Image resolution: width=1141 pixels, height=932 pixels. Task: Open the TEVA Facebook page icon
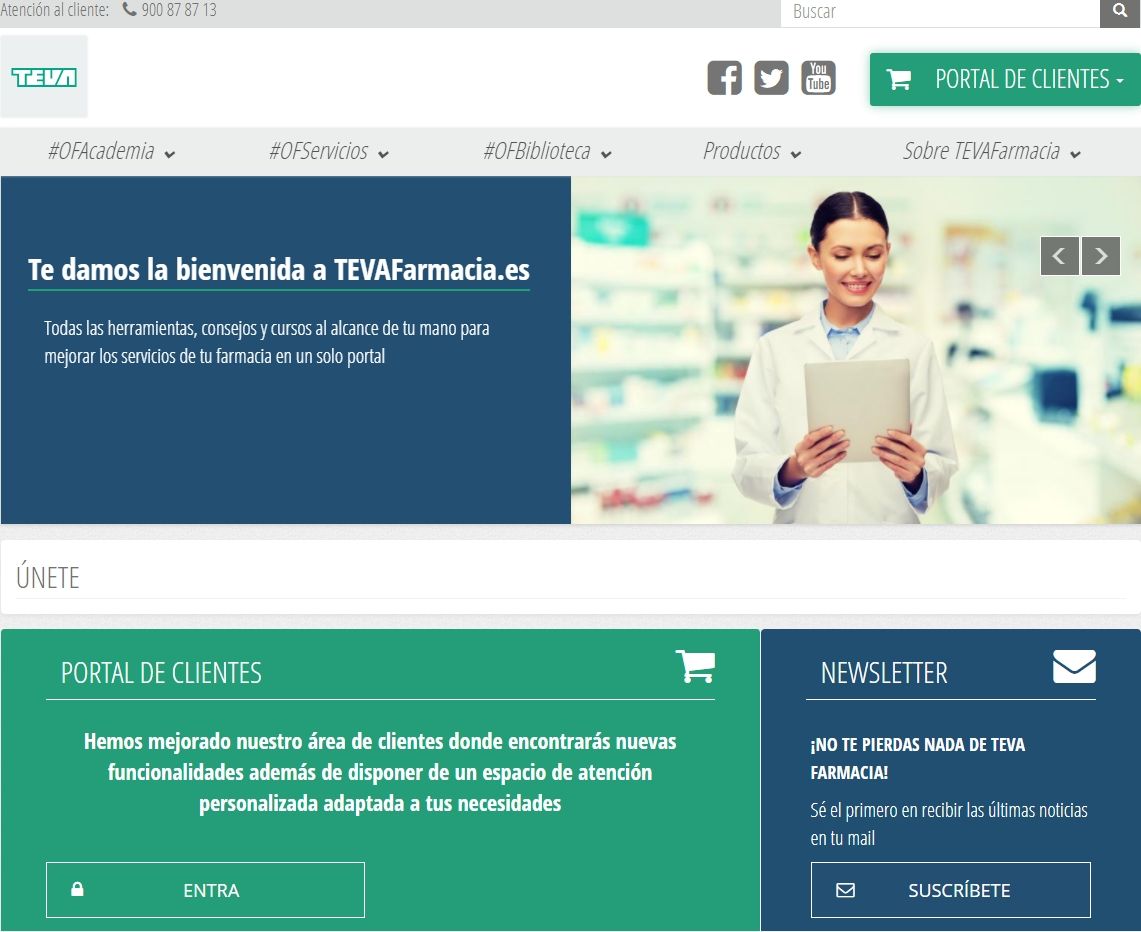[x=724, y=78]
